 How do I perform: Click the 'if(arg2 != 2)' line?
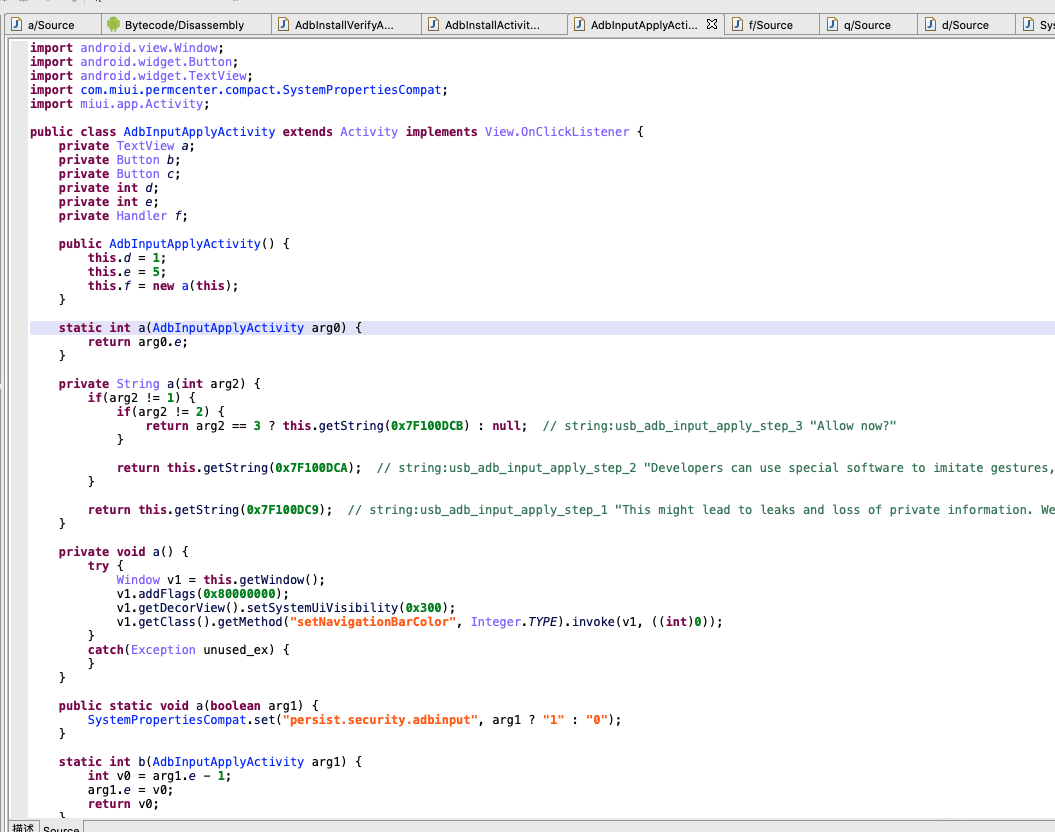click(x=170, y=412)
